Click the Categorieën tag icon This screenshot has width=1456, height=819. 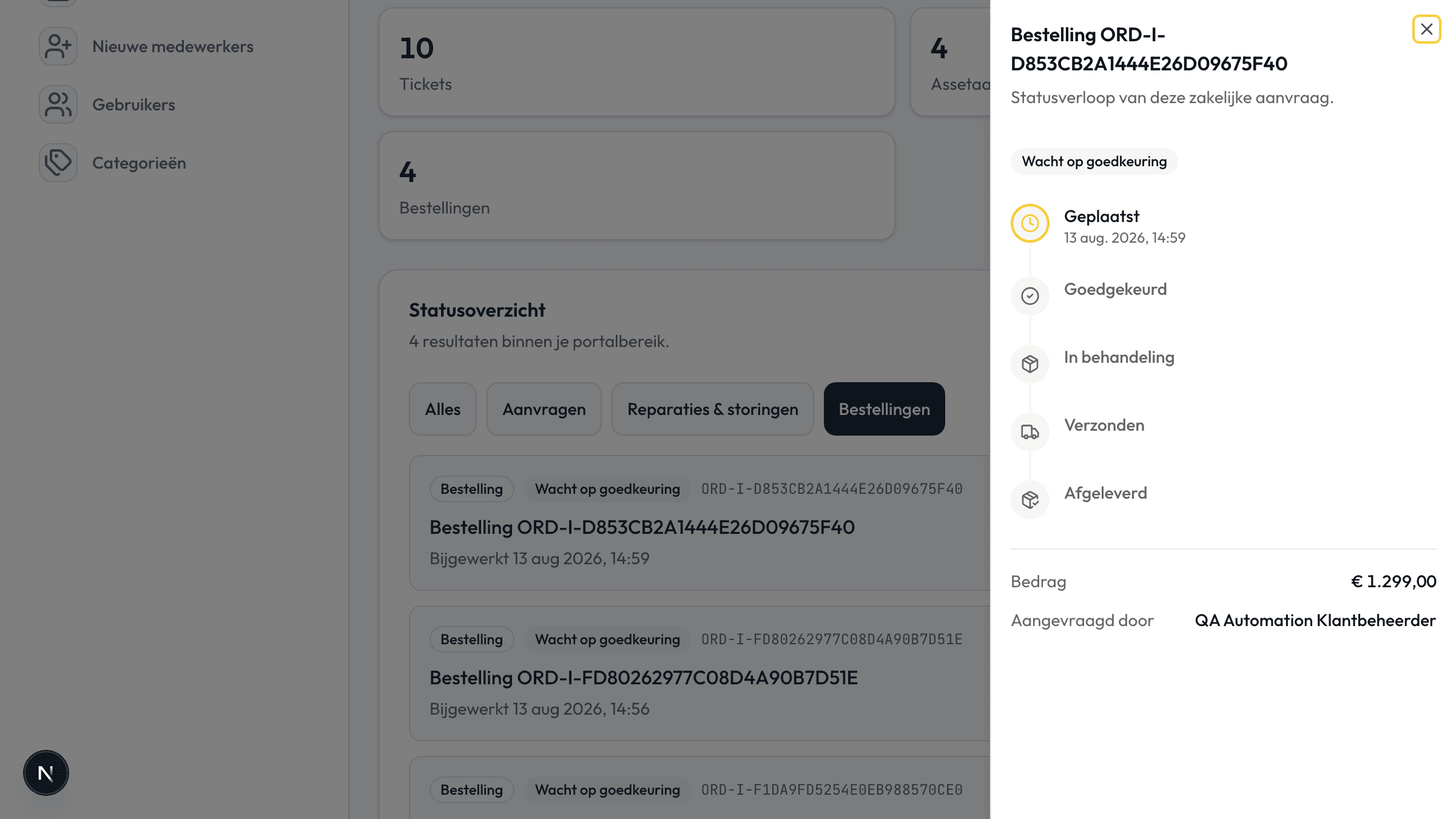coord(58,163)
